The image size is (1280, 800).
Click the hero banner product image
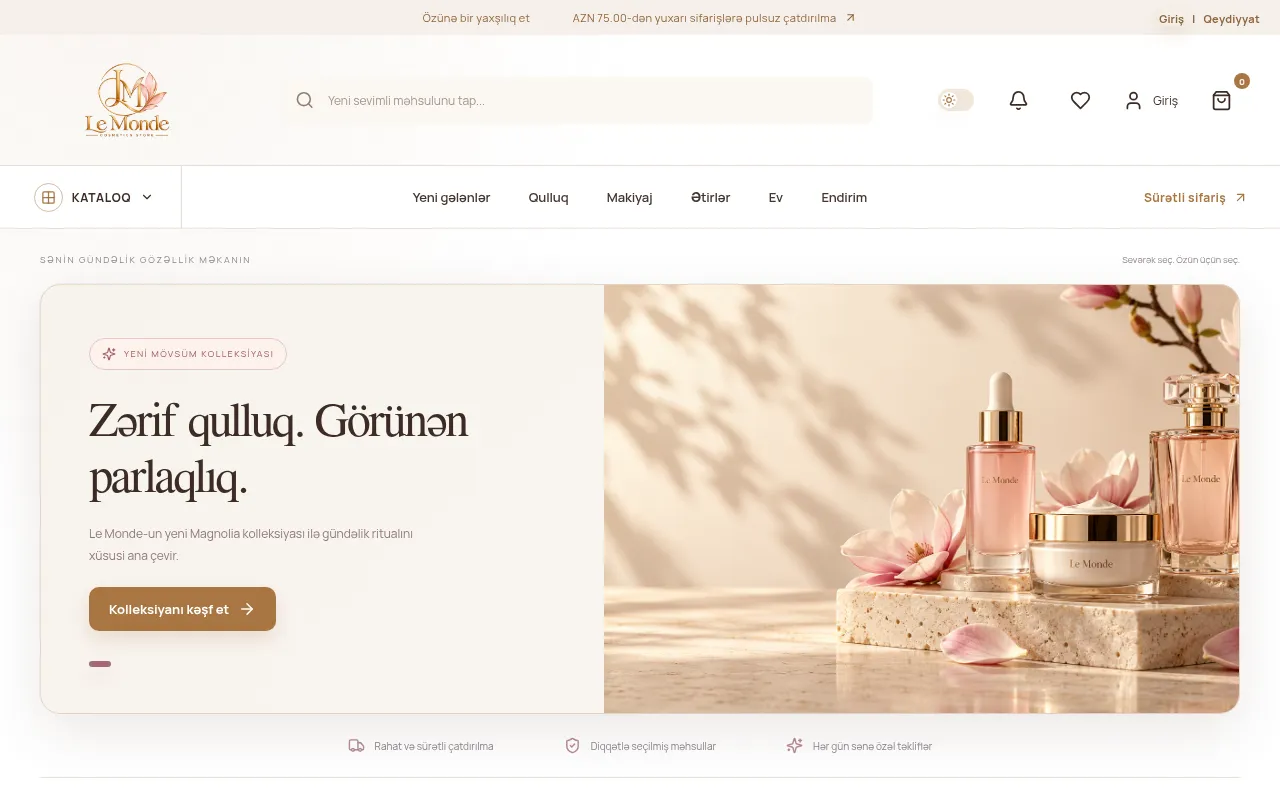[x=921, y=499]
